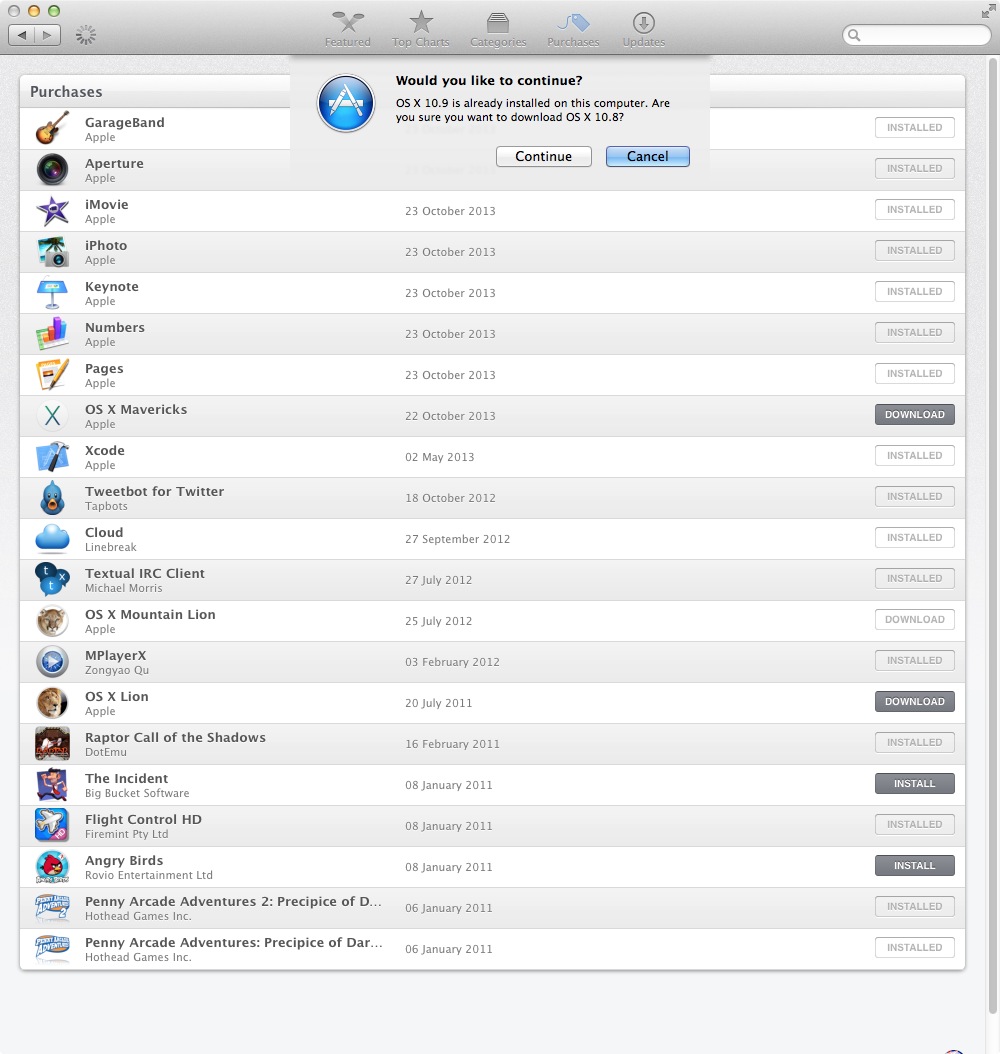The height and width of the screenshot is (1054, 1000).
Task: Open the Updates toolbar icon
Action: click(644, 23)
